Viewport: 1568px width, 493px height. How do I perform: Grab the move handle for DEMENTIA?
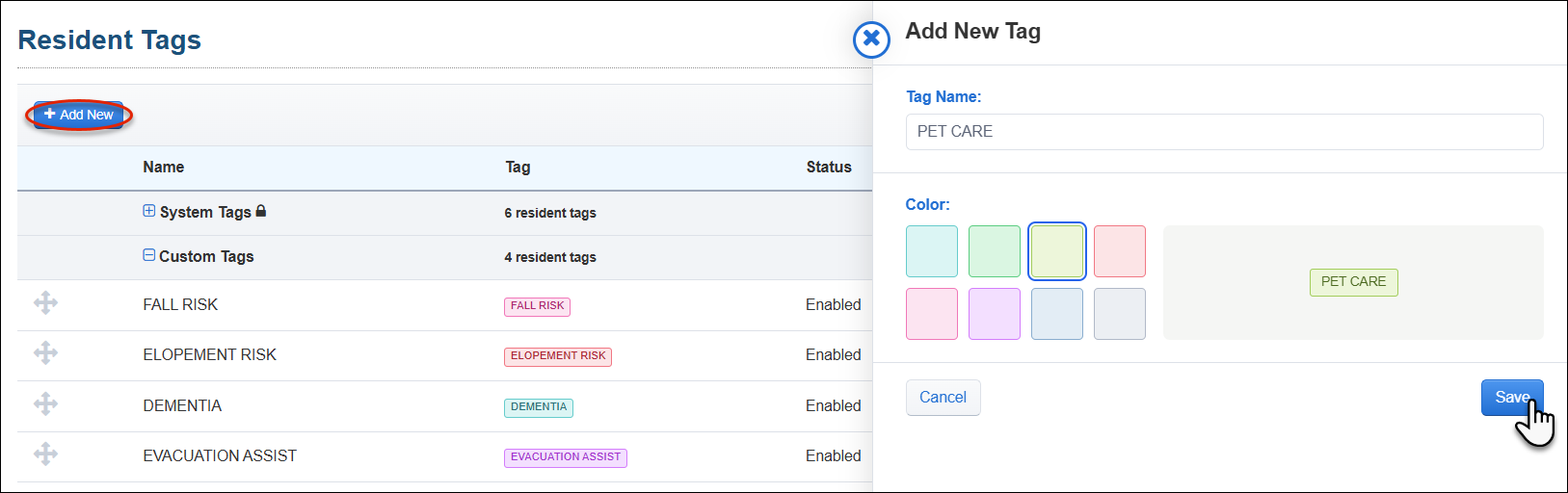tap(45, 404)
